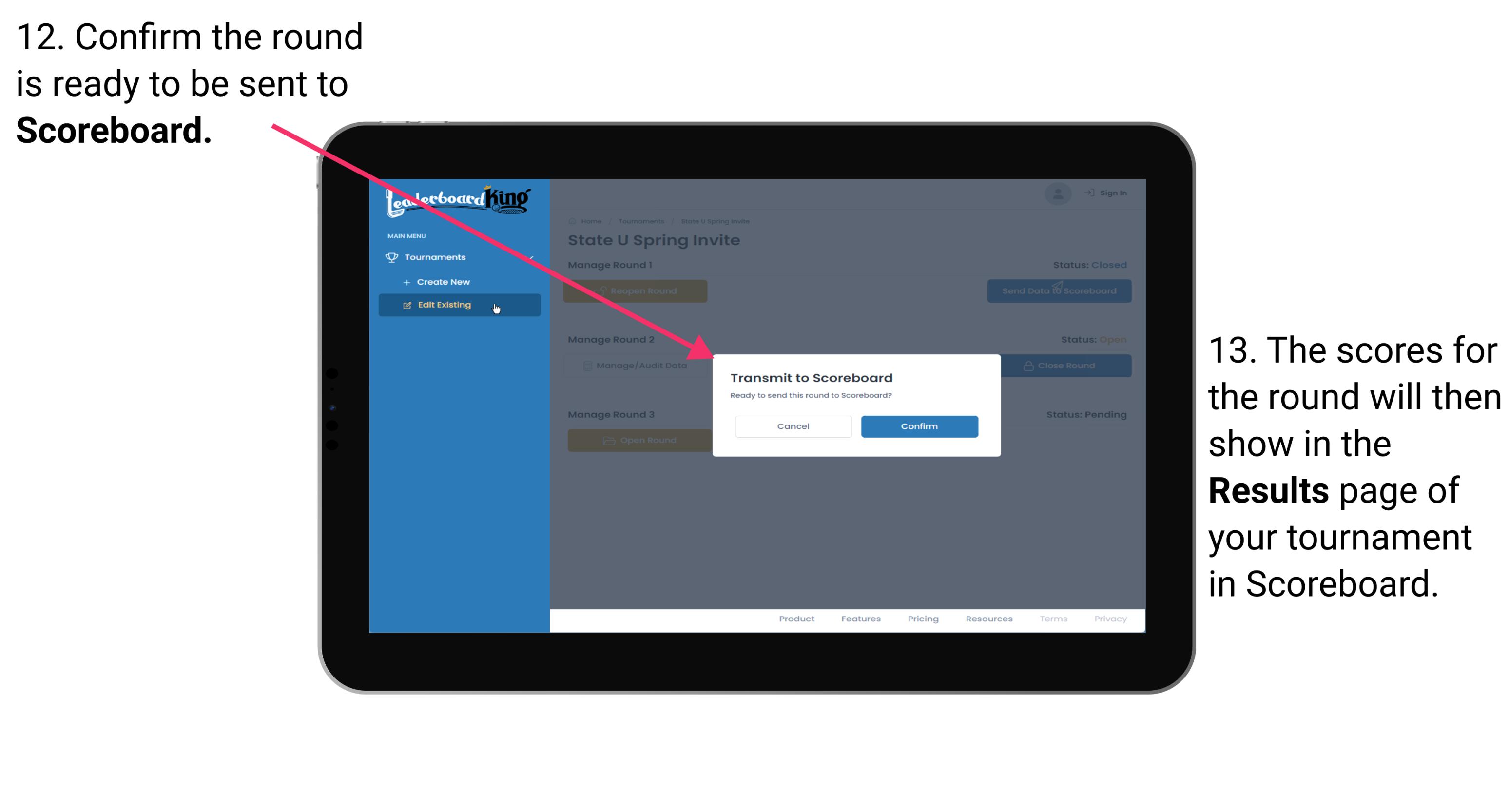1509x812 pixels.
Task: Click the Home breadcrumb link
Action: point(591,221)
